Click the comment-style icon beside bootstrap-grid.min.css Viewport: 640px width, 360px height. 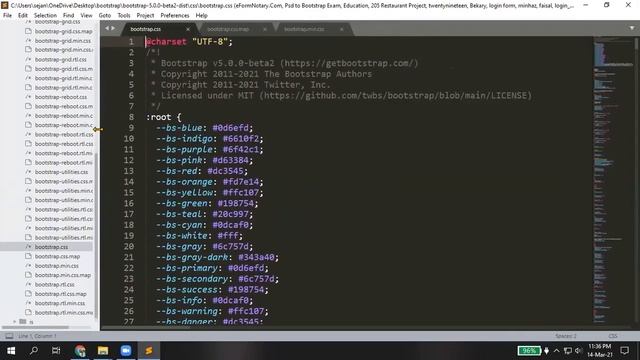[x=28, y=40]
